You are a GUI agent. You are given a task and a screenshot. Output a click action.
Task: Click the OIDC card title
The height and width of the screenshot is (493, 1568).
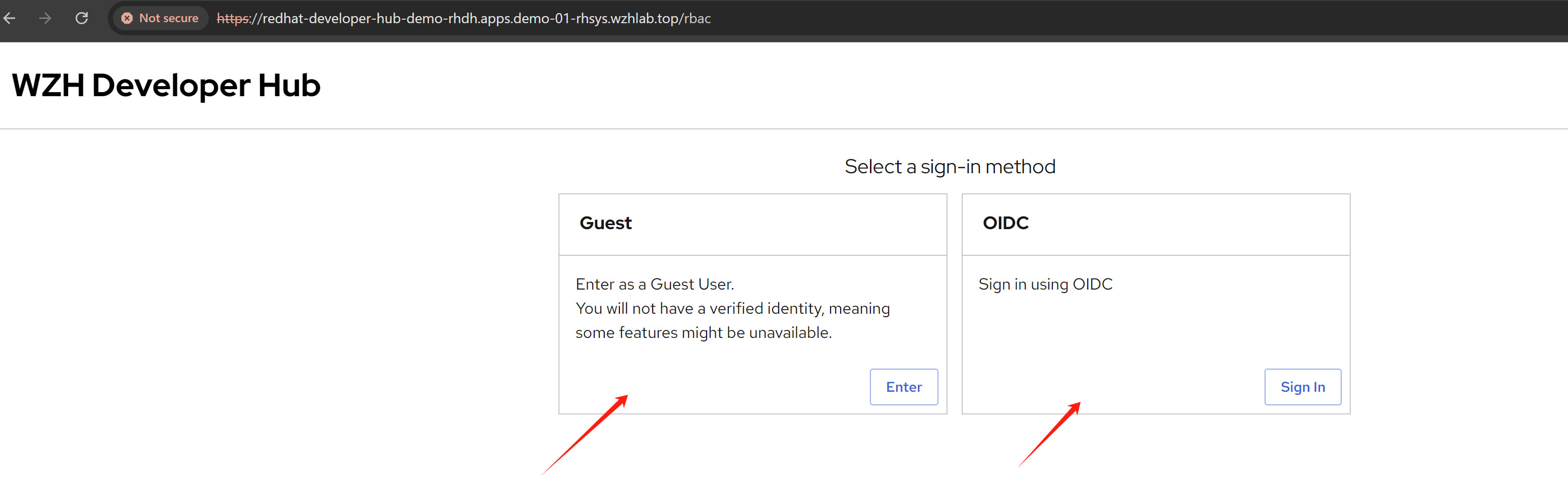point(1005,223)
